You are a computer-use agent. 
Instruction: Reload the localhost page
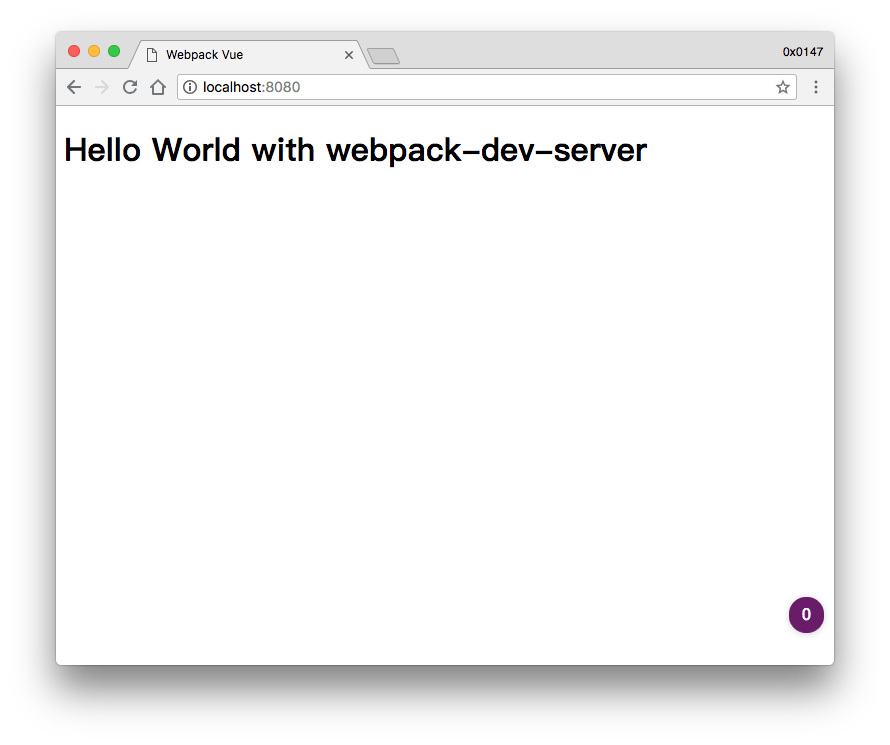tap(130, 88)
